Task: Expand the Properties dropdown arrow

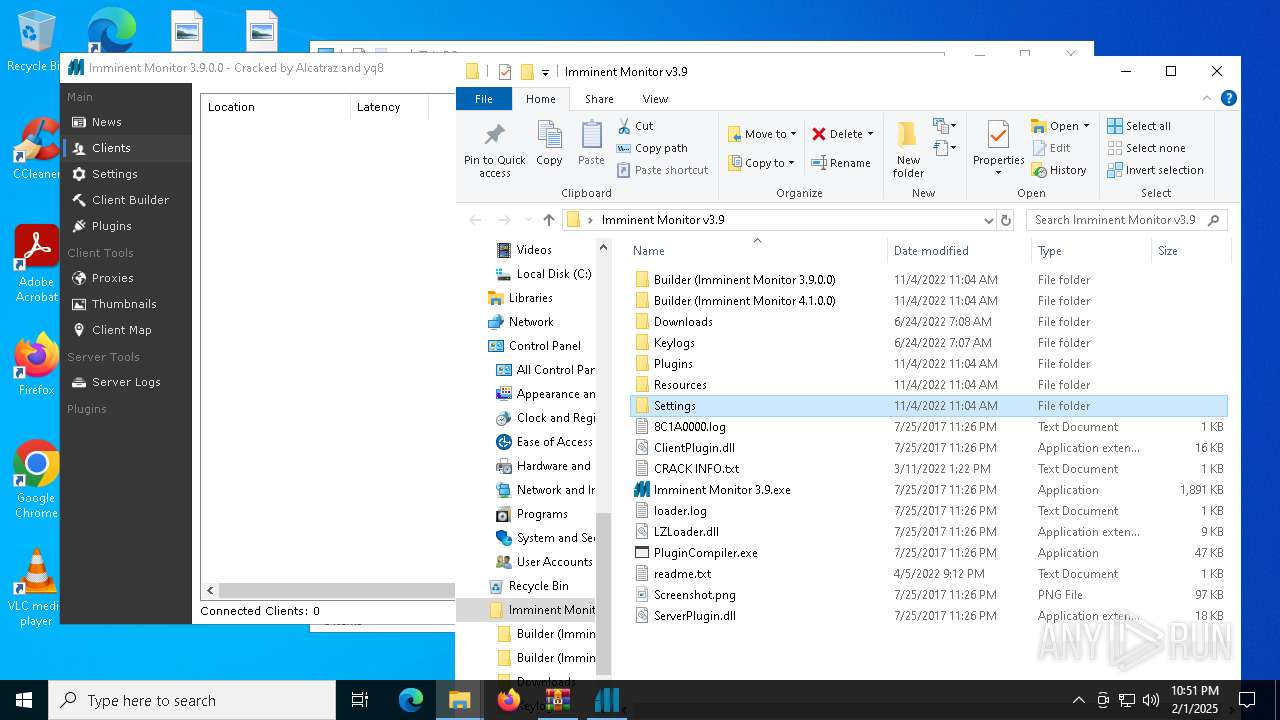Action: (998, 173)
